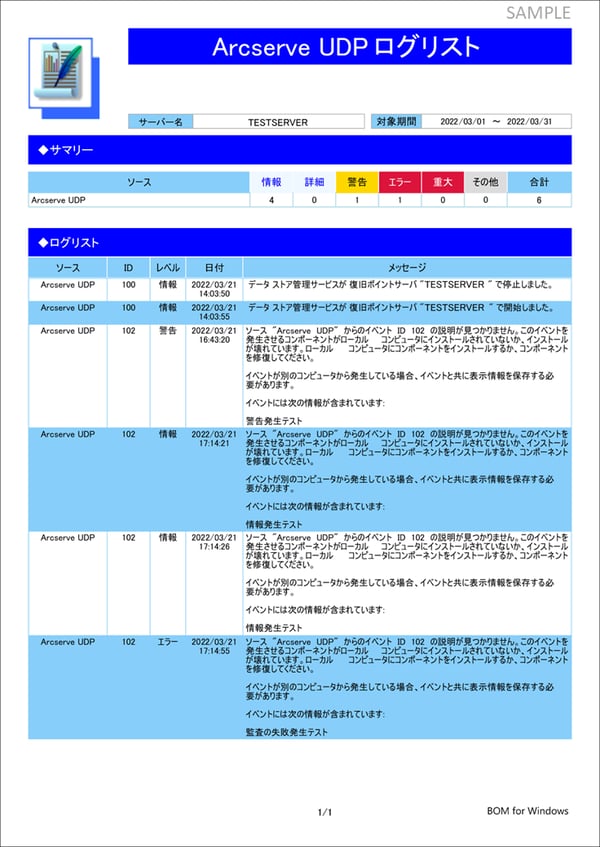Click the 情報 column header in summary
The height and width of the screenshot is (847, 600).
point(271,183)
